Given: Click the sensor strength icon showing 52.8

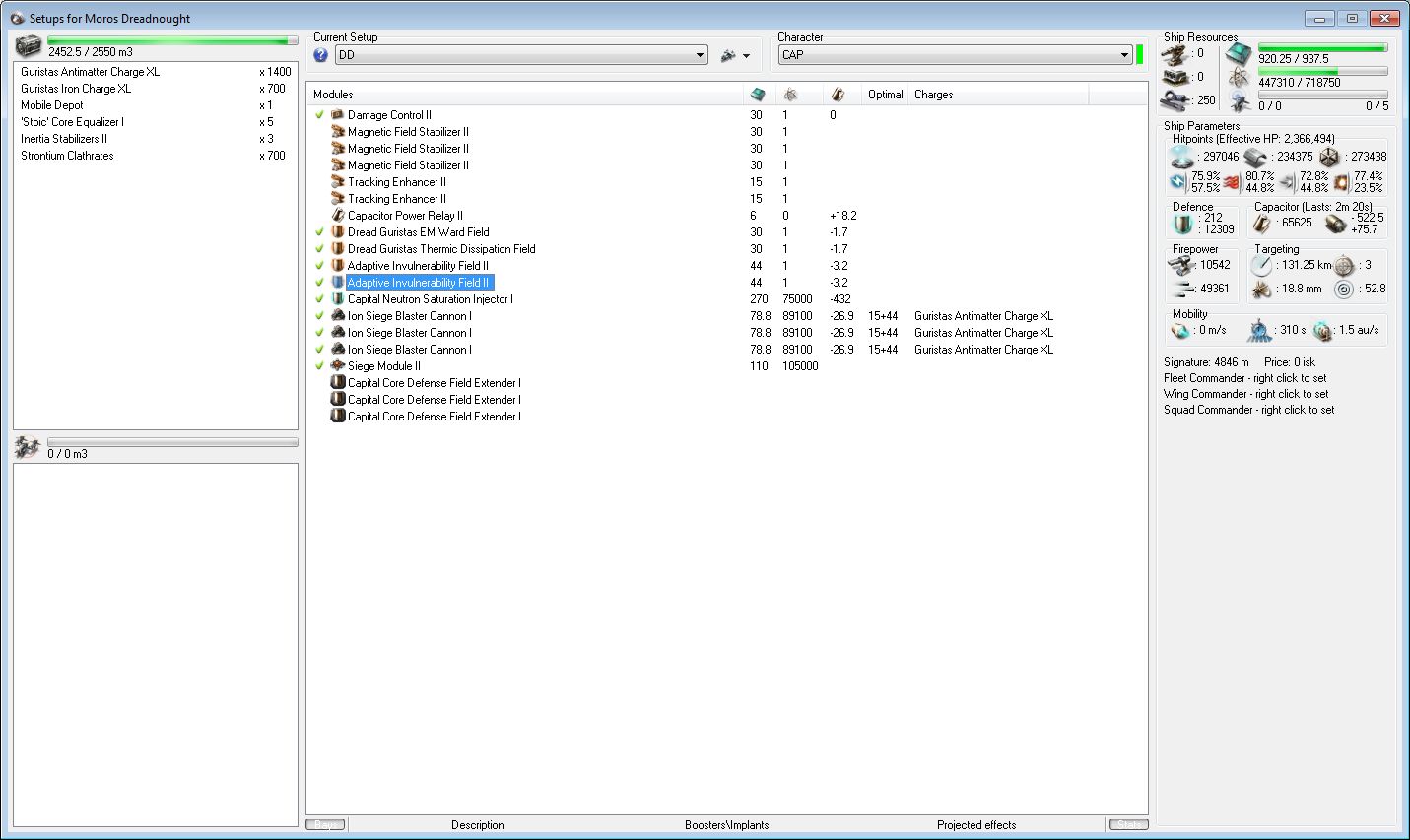Looking at the screenshot, I should [1344, 290].
